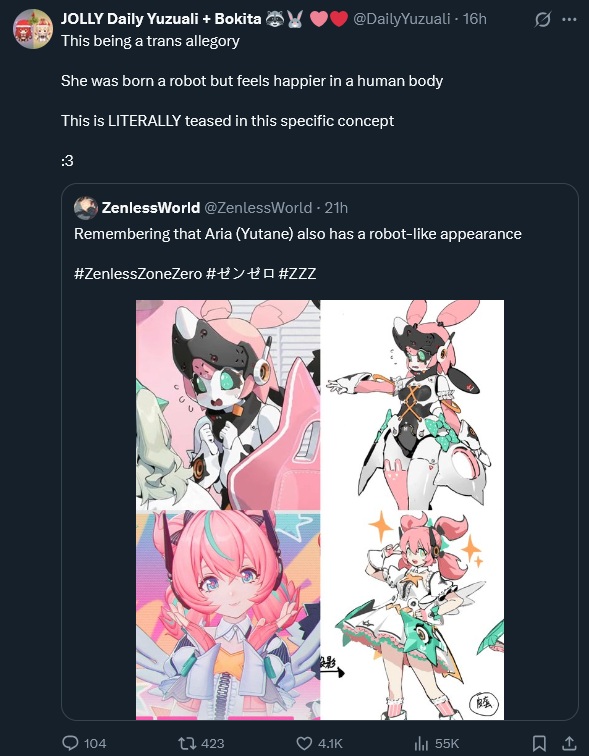Viewport: 589px width, 756px height.
Task: View the pink-haired anime girl close-up image
Action: (x=228, y=615)
